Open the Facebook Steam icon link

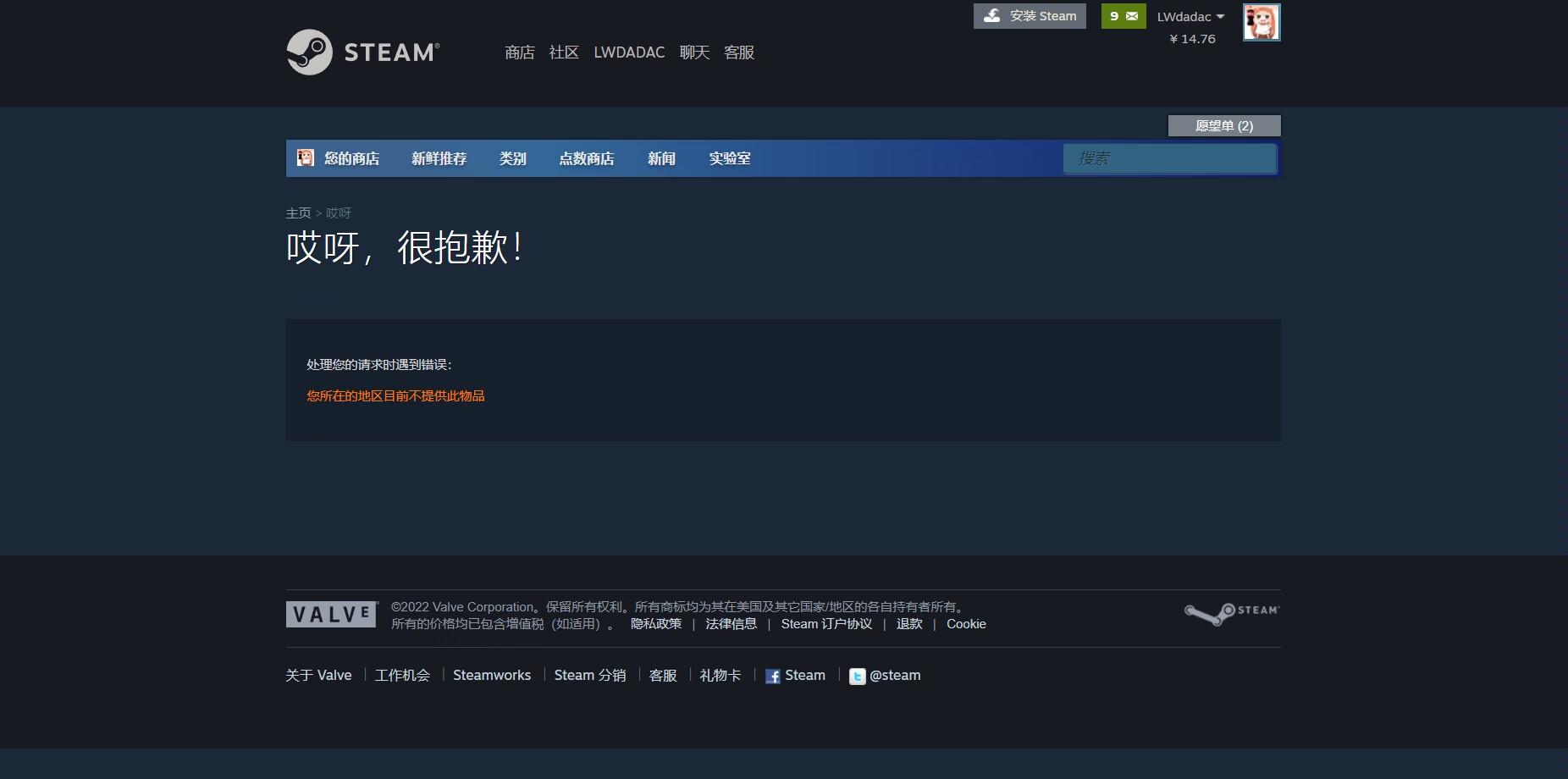(x=772, y=677)
